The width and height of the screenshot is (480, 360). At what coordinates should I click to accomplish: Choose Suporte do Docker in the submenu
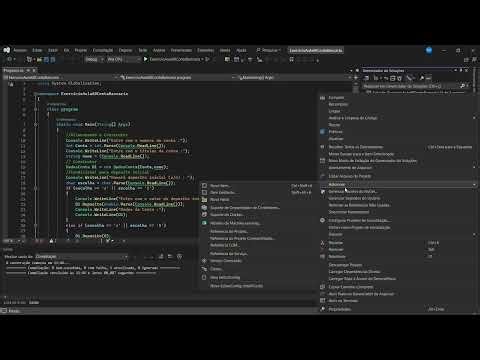257,215
